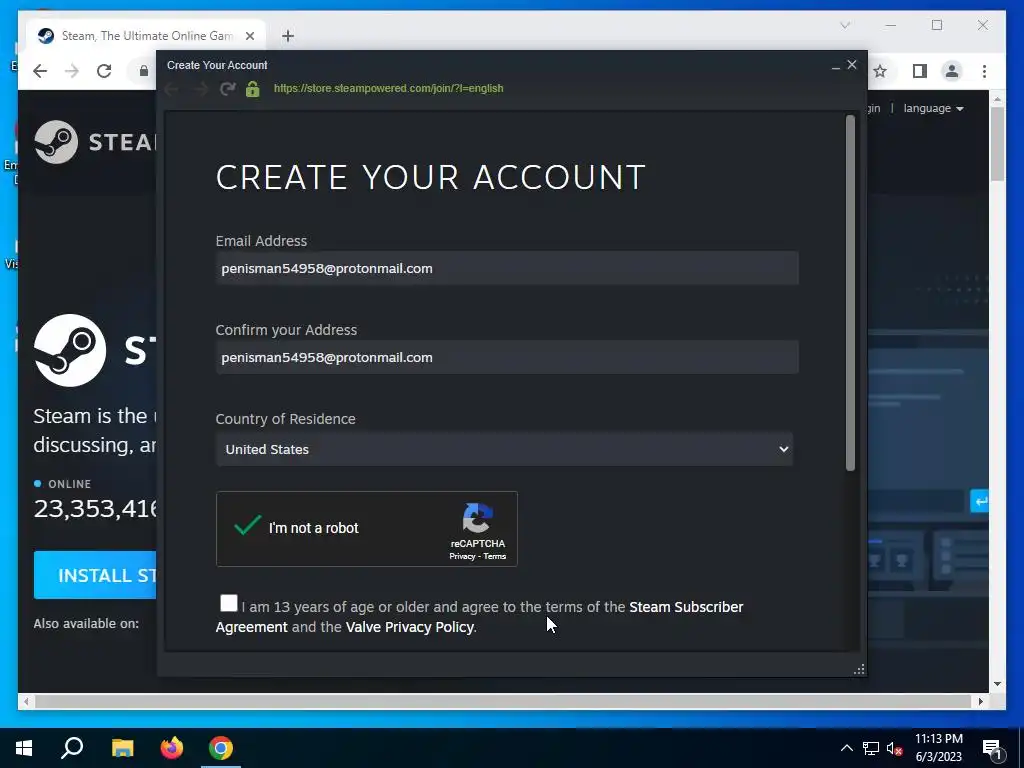Click the Email Address input field
Viewport: 1024px width, 768px height.
tap(507, 268)
